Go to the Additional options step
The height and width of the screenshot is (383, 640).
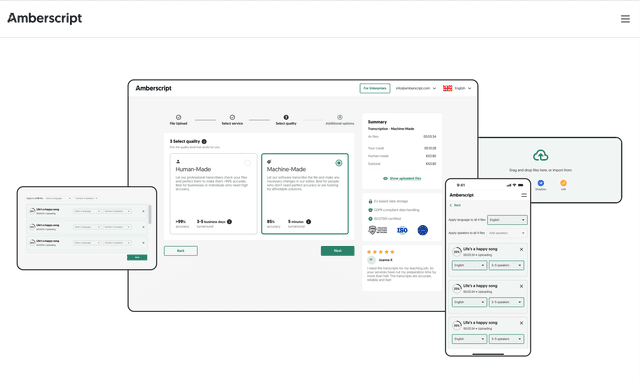340,120
